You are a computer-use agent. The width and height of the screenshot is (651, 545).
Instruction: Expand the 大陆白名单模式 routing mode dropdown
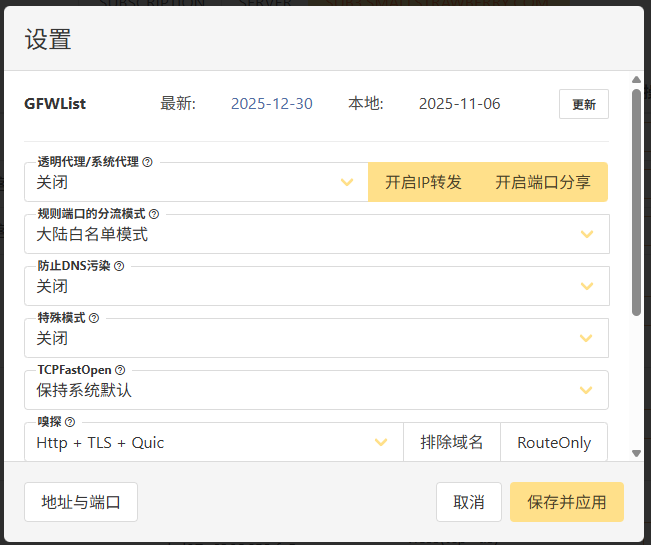point(316,234)
